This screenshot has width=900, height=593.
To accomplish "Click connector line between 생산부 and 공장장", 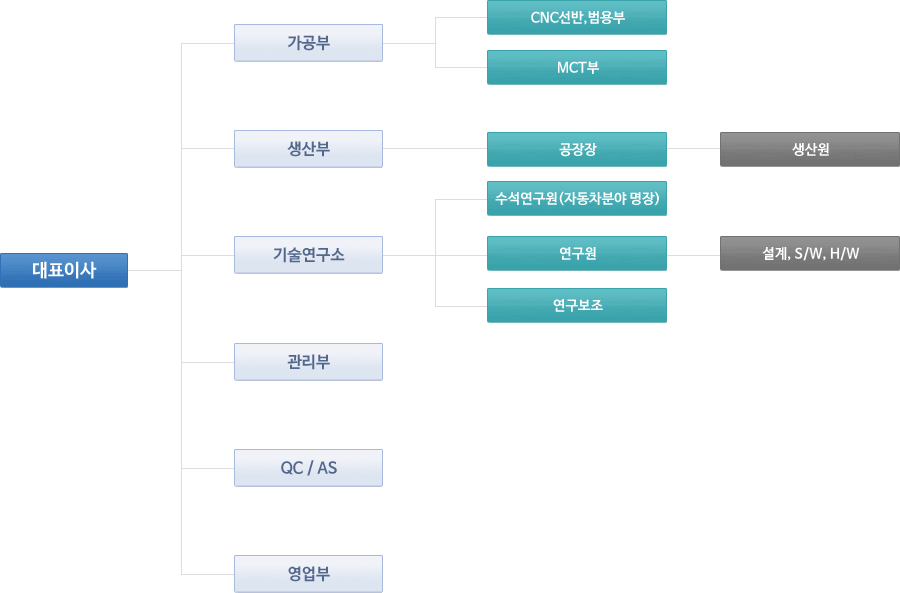I will pyautogui.click(x=435, y=149).
